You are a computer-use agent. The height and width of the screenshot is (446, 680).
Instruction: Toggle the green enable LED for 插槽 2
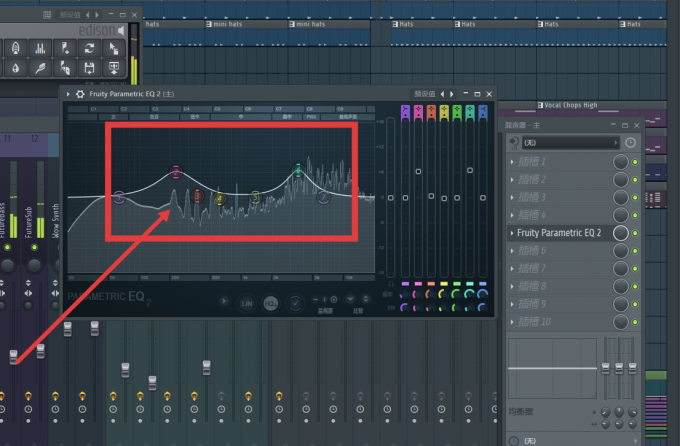pyautogui.click(x=635, y=180)
